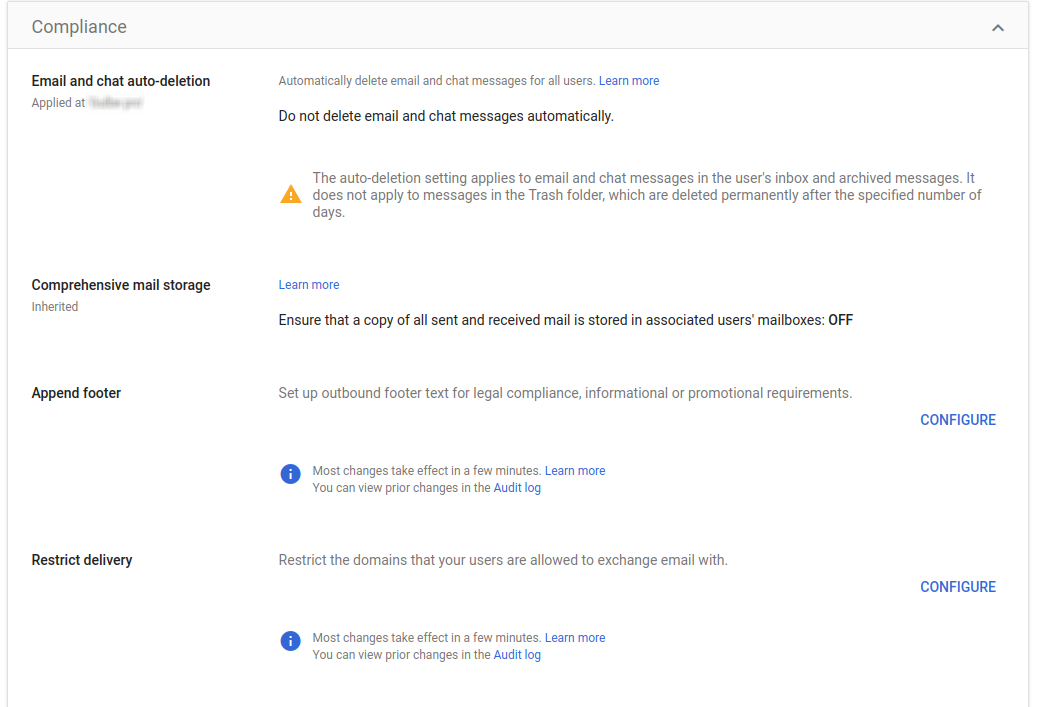Click CONFIGURE for Restrict delivery
The image size is (1041, 707).
pos(957,586)
